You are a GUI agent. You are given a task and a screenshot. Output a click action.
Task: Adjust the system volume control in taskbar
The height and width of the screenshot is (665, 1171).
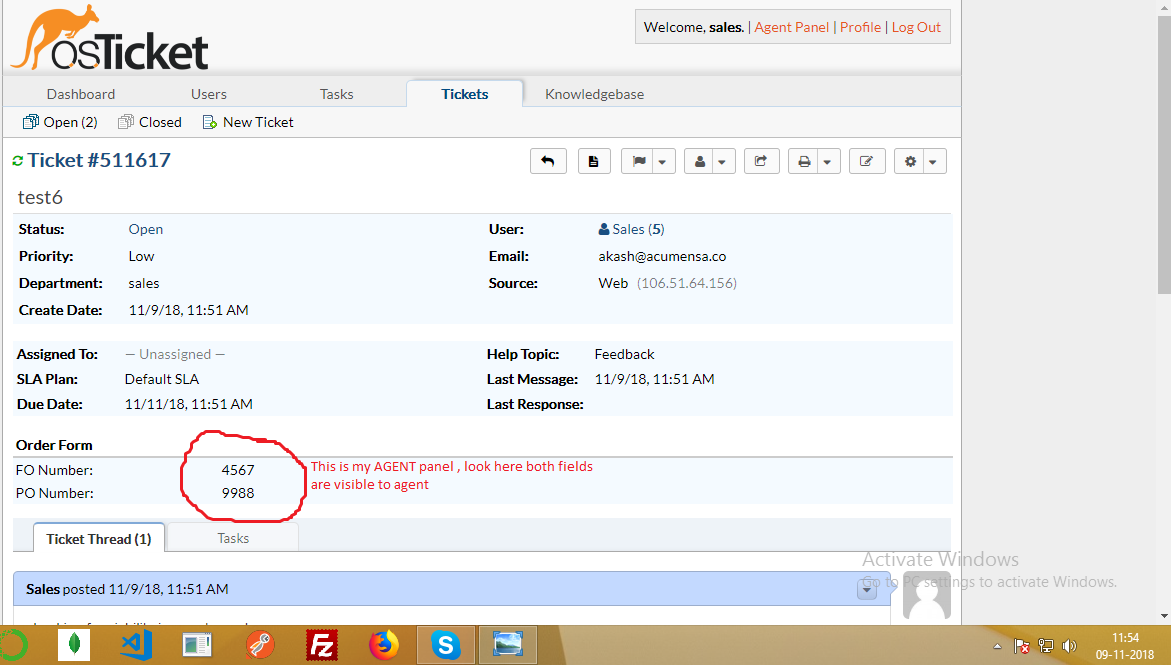click(1070, 645)
